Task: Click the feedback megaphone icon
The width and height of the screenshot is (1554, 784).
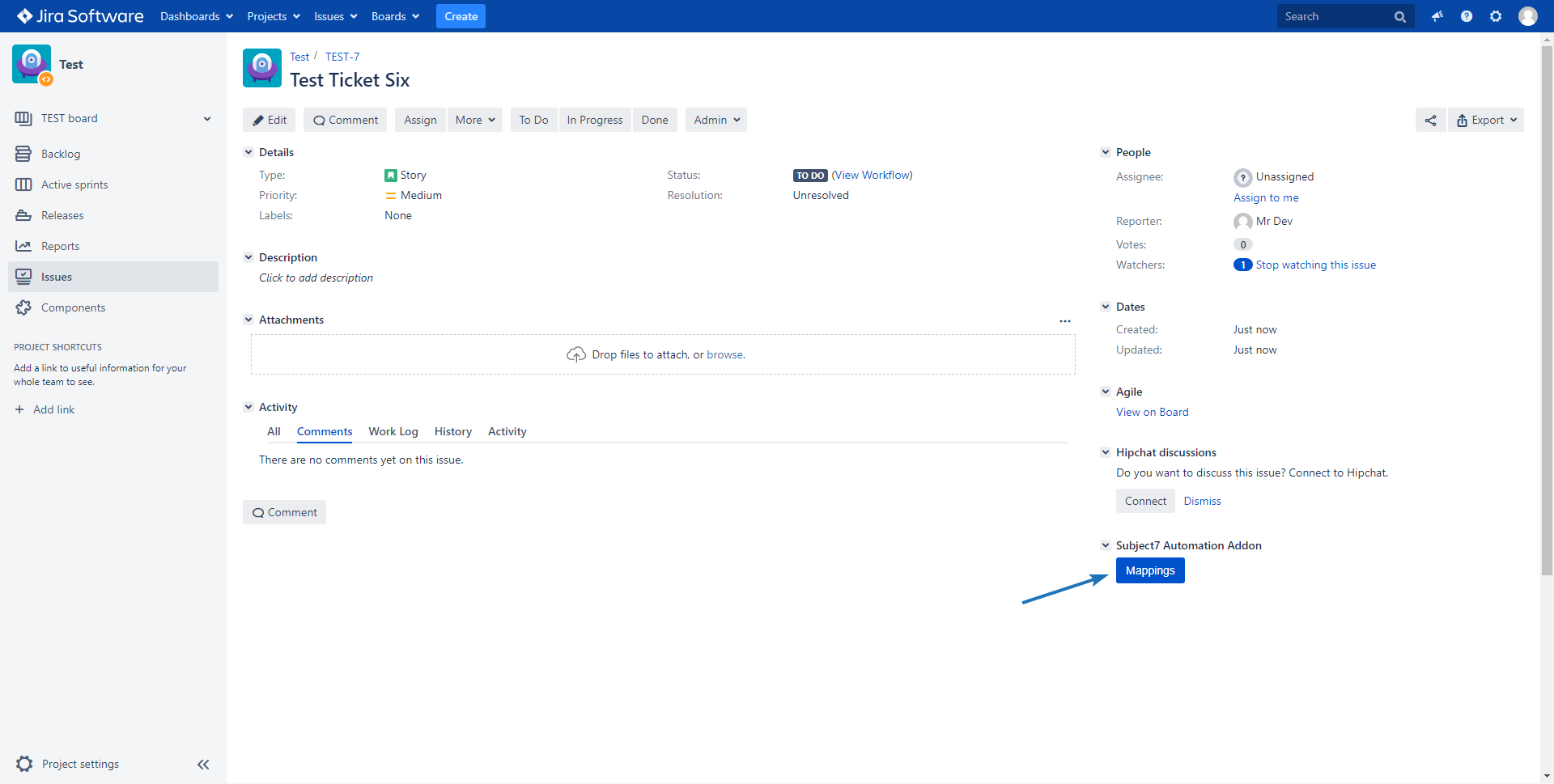Action: pyautogui.click(x=1437, y=16)
